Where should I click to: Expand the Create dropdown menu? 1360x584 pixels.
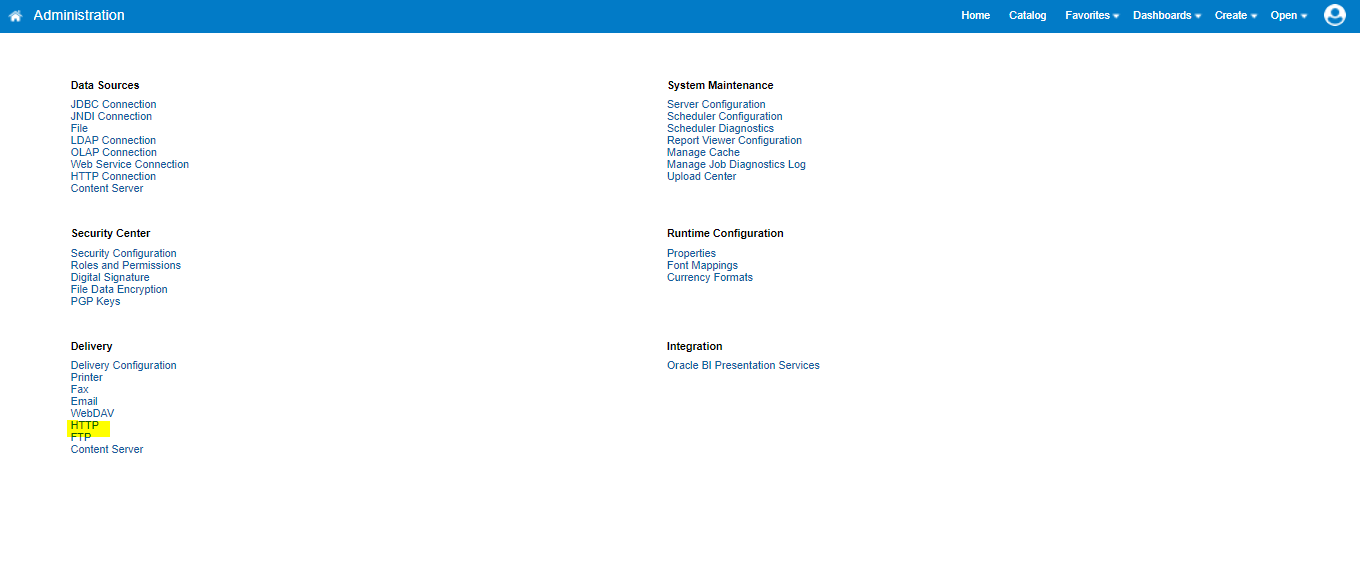coord(1235,15)
